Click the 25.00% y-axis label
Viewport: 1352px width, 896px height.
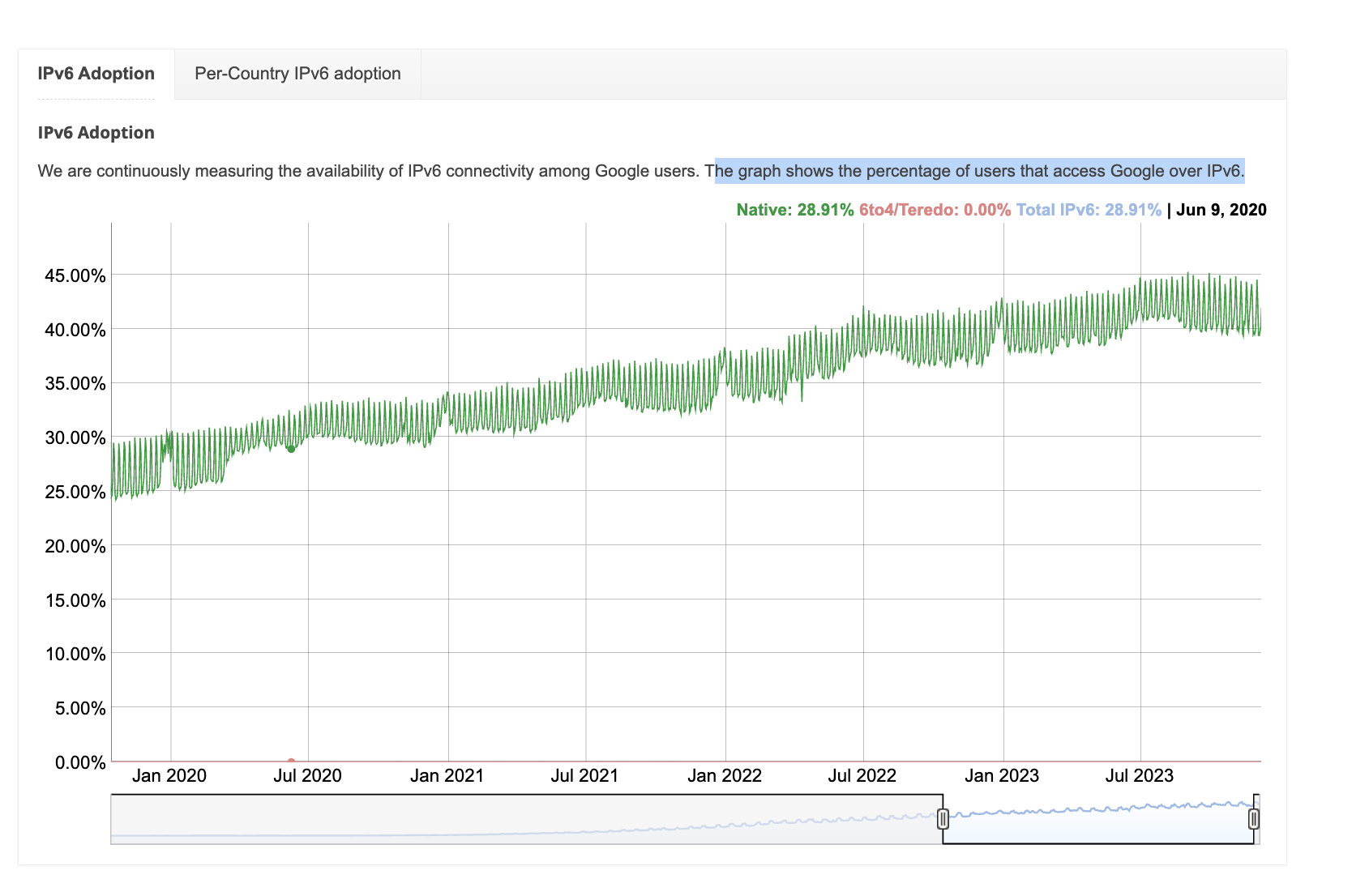75,493
